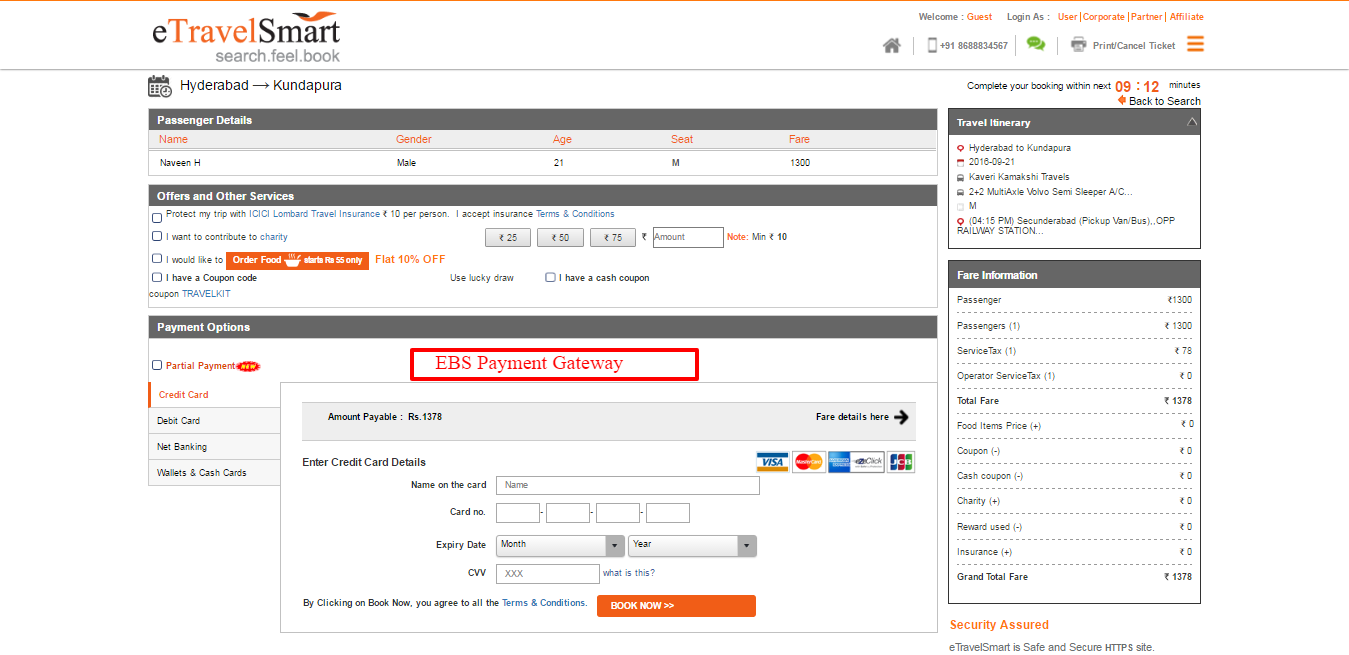Click 'Kaveri Kamakshi Travels' in itinerary

(x=1019, y=177)
